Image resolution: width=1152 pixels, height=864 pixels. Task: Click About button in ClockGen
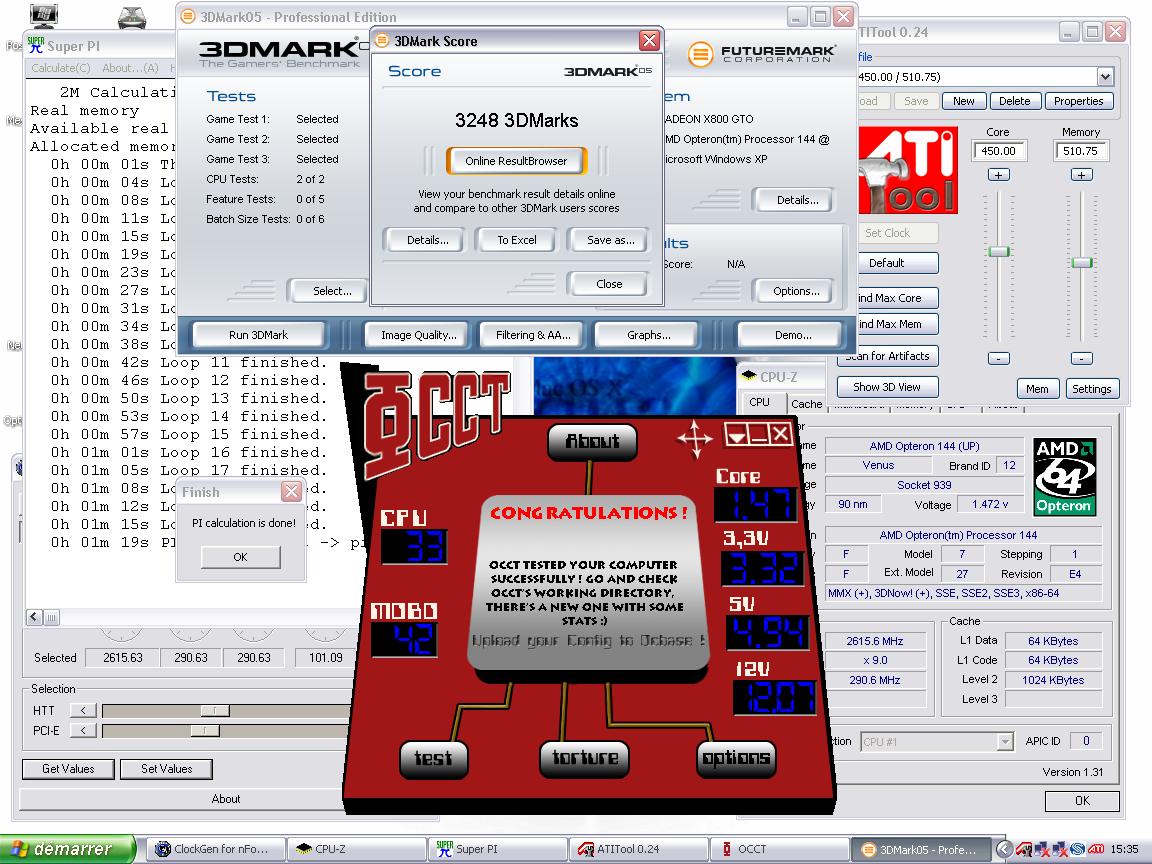point(226,799)
